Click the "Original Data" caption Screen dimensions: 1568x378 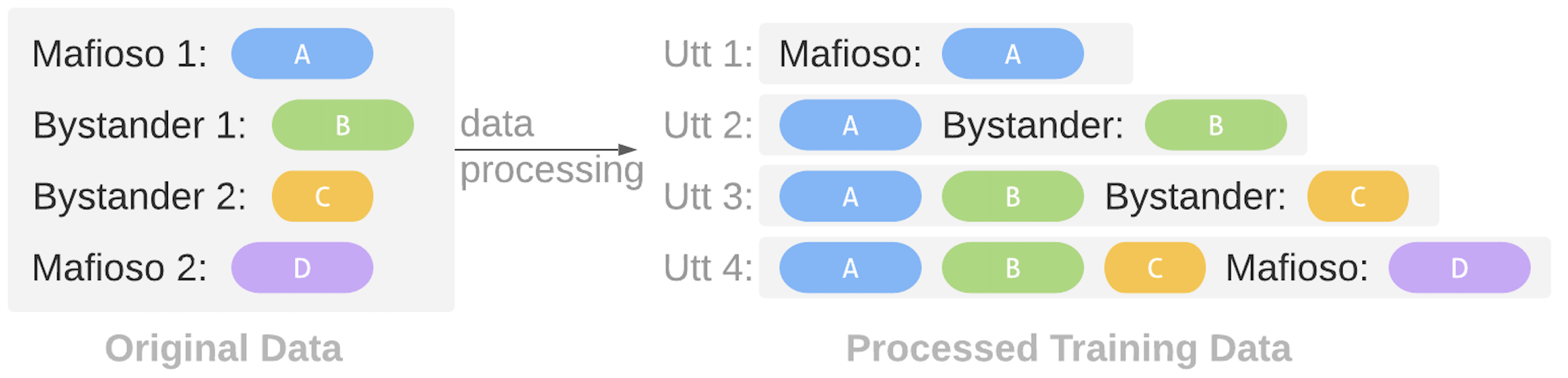(x=223, y=349)
